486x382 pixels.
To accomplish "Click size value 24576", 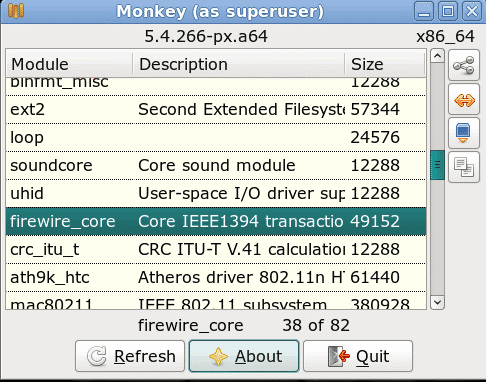I will pos(375,137).
